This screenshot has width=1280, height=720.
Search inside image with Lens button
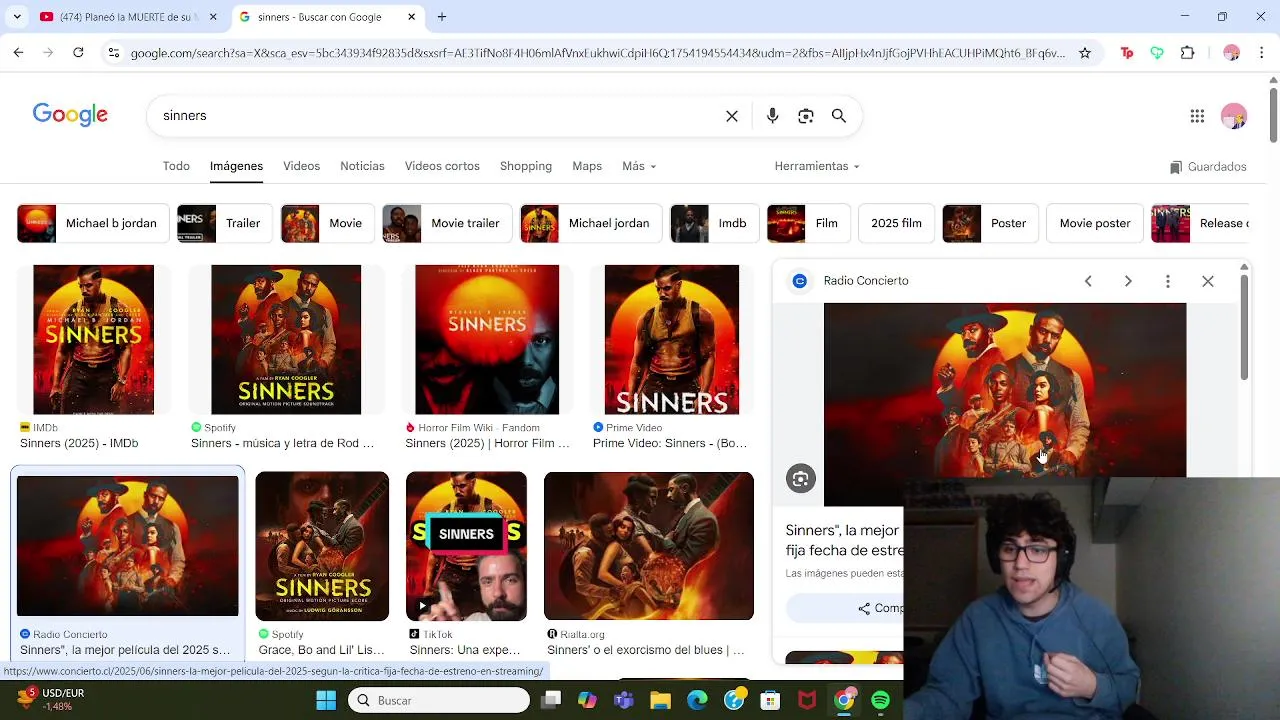[x=800, y=479]
